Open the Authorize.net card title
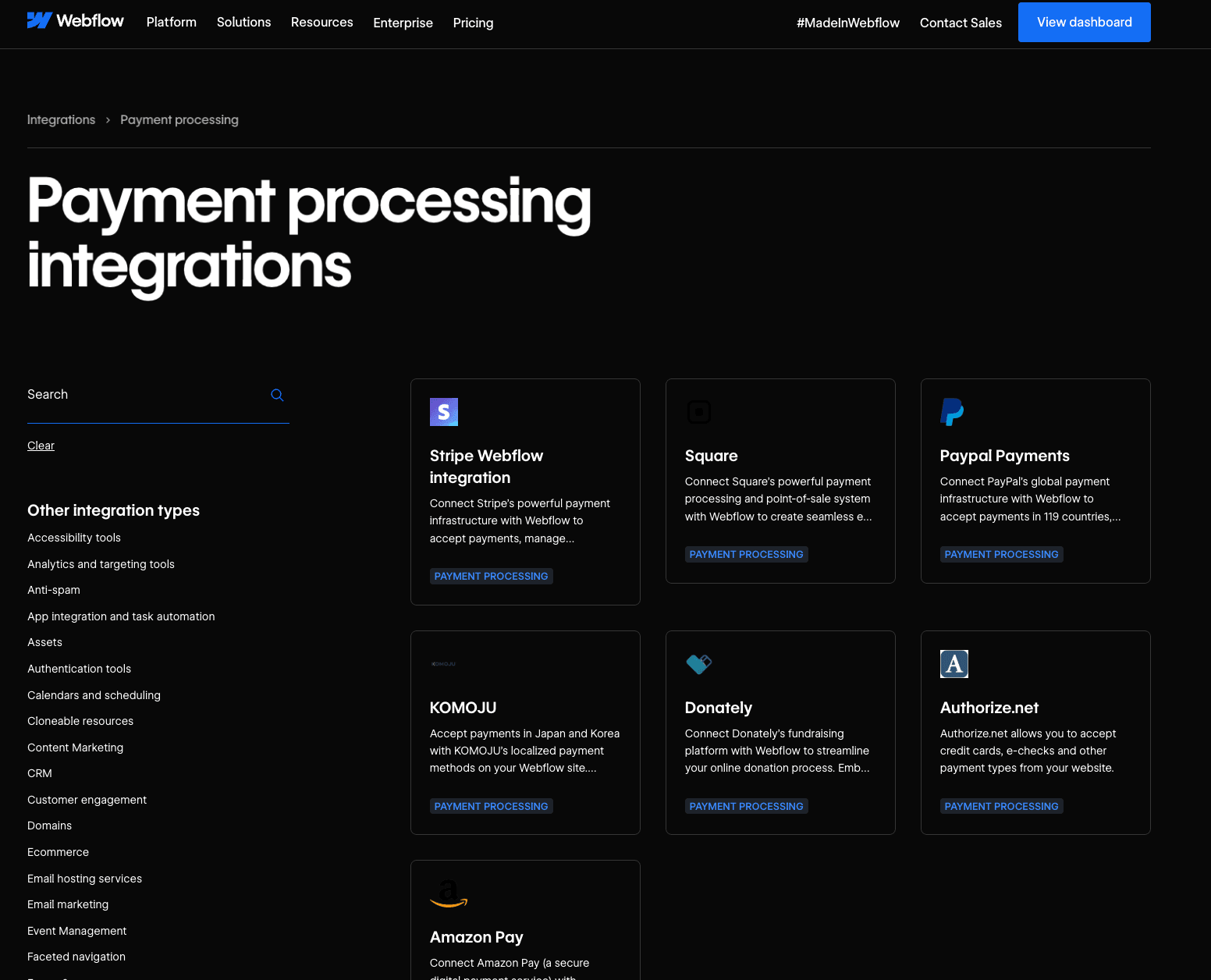 tap(989, 708)
